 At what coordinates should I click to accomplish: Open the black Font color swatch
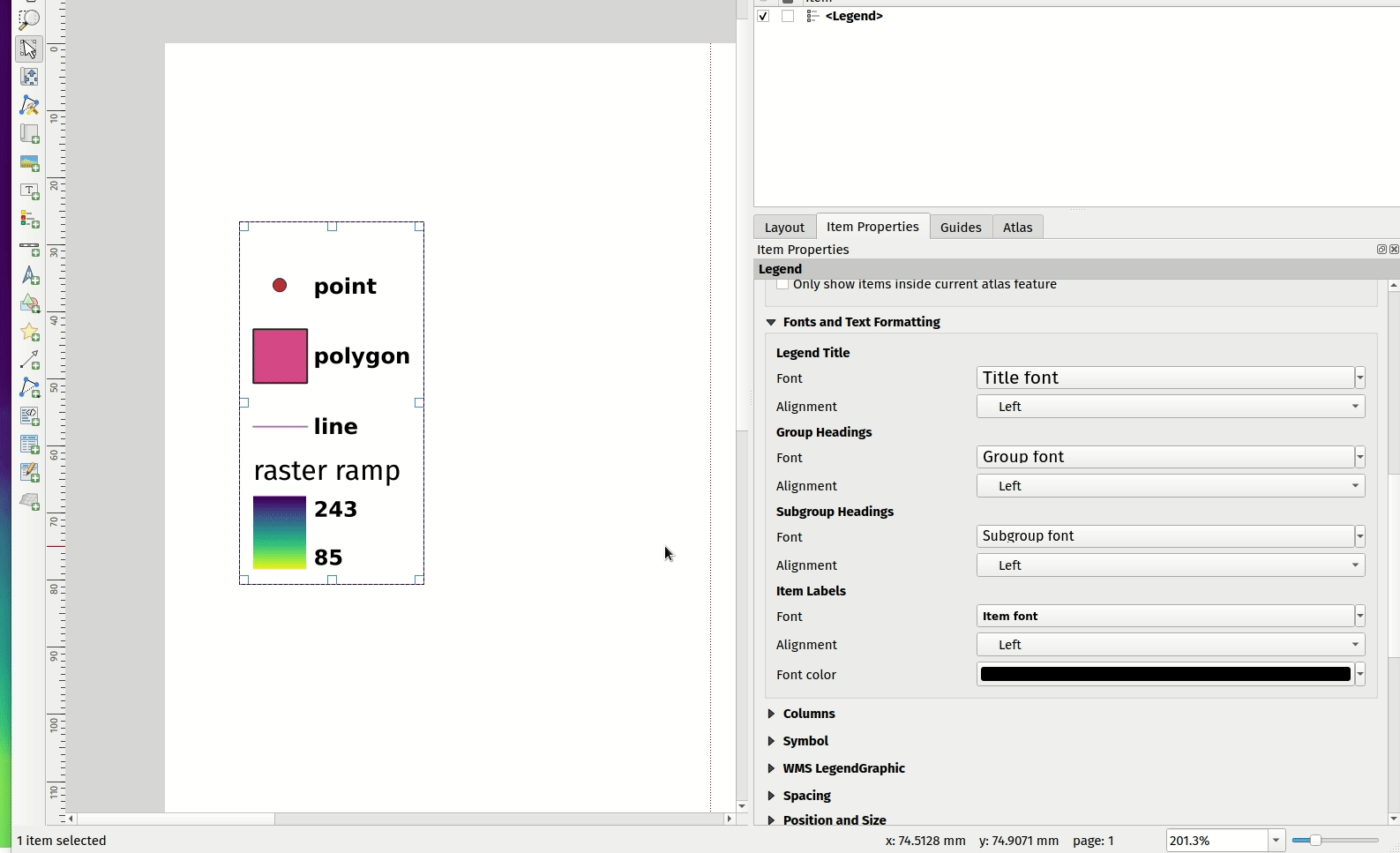pyautogui.click(x=1164, y=675)
